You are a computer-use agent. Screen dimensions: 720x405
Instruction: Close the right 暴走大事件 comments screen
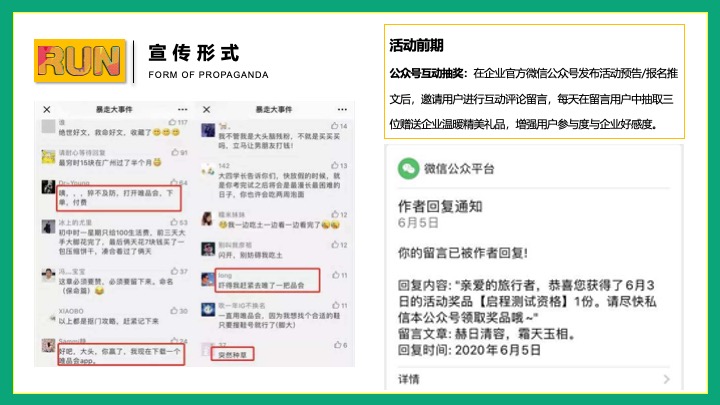coord(207,109)
